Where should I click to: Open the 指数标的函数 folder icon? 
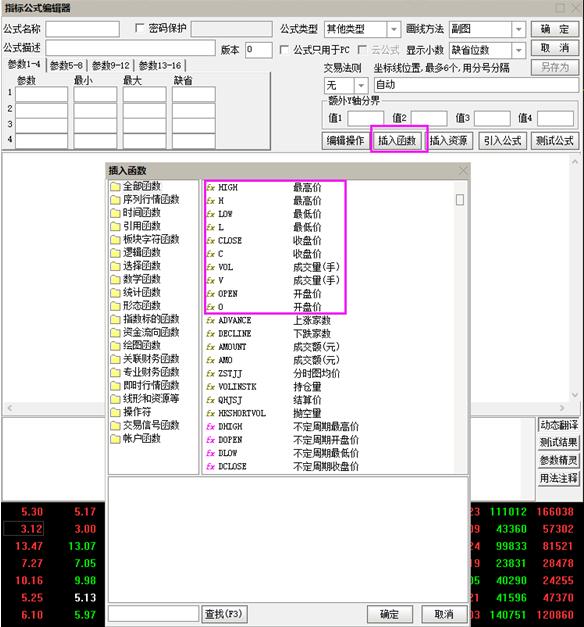pyautogui.click(x=116, y=319)
